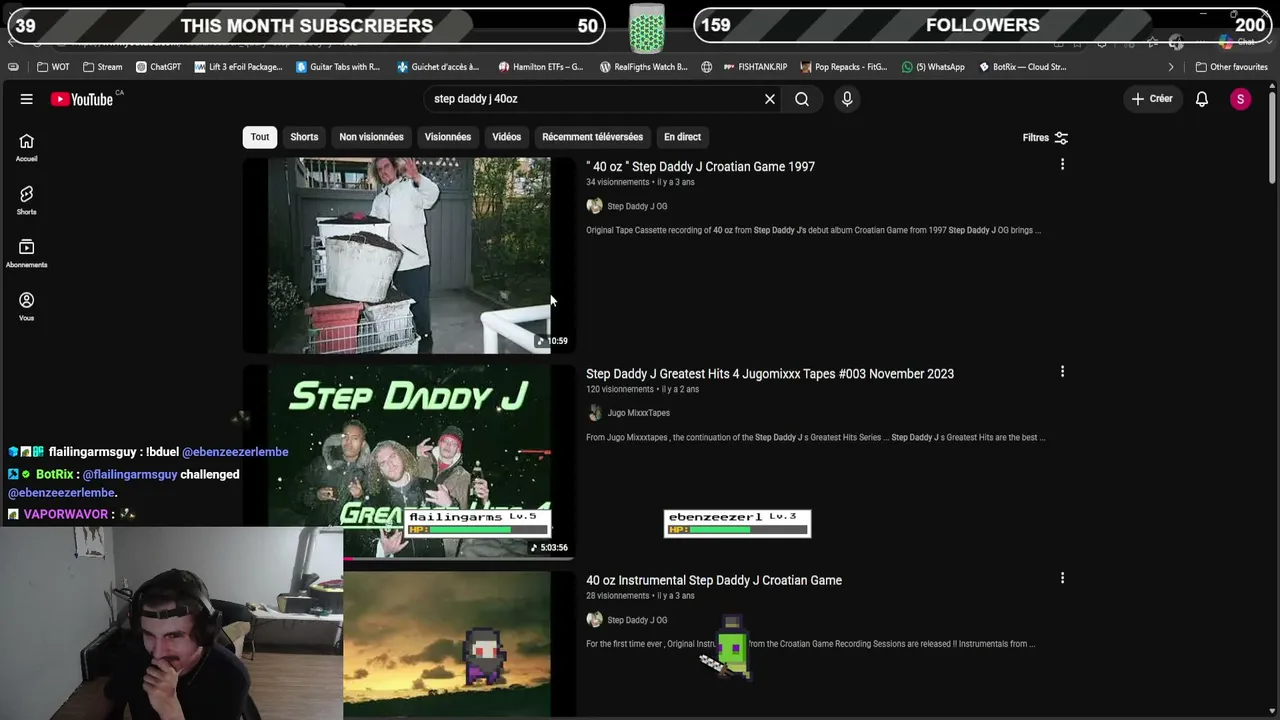Select the Tout filter chip
The width and height of the screenshot is (1280, 720).
pos(260,137)
